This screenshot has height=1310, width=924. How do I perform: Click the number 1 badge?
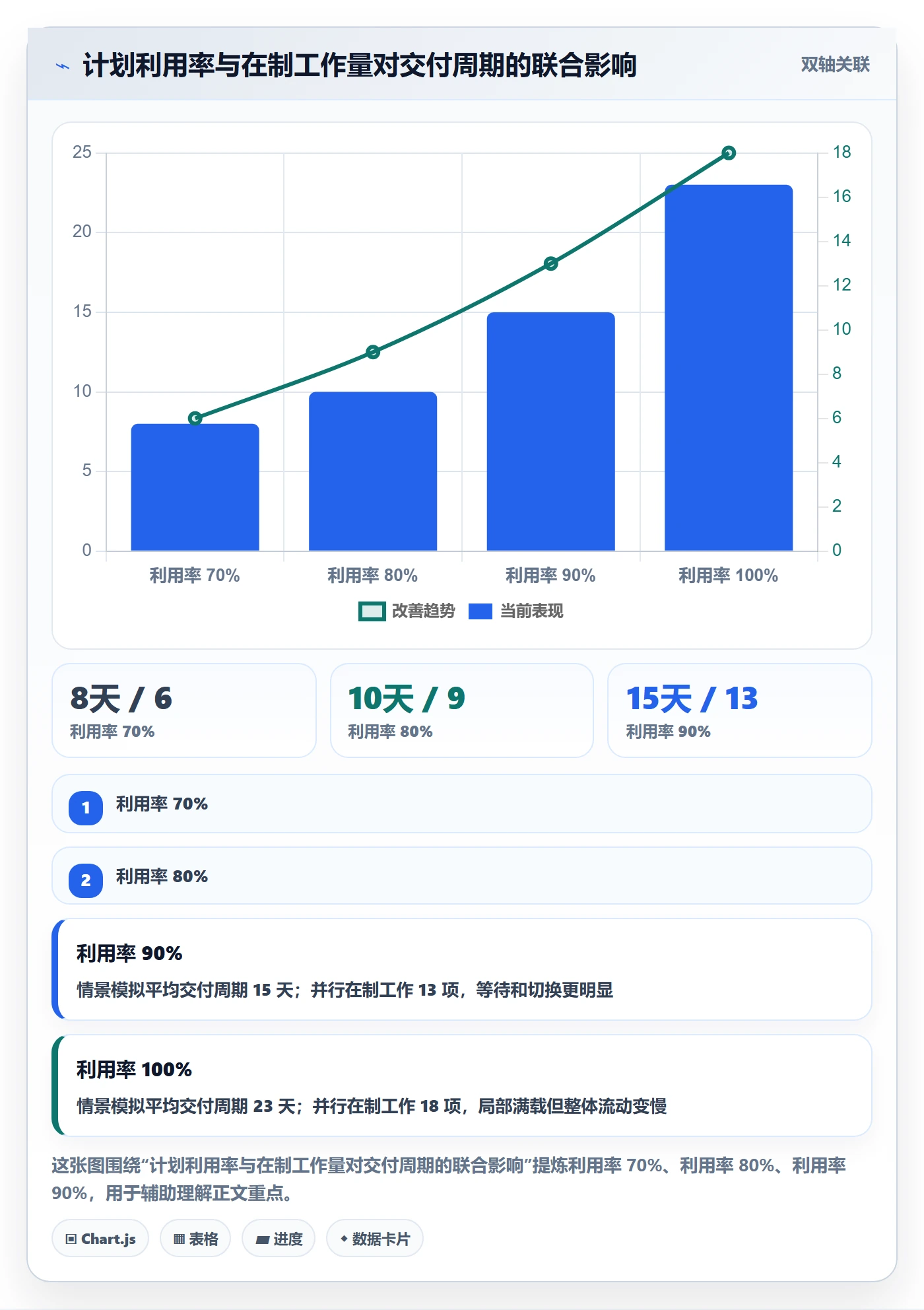(x=86, y=808)
